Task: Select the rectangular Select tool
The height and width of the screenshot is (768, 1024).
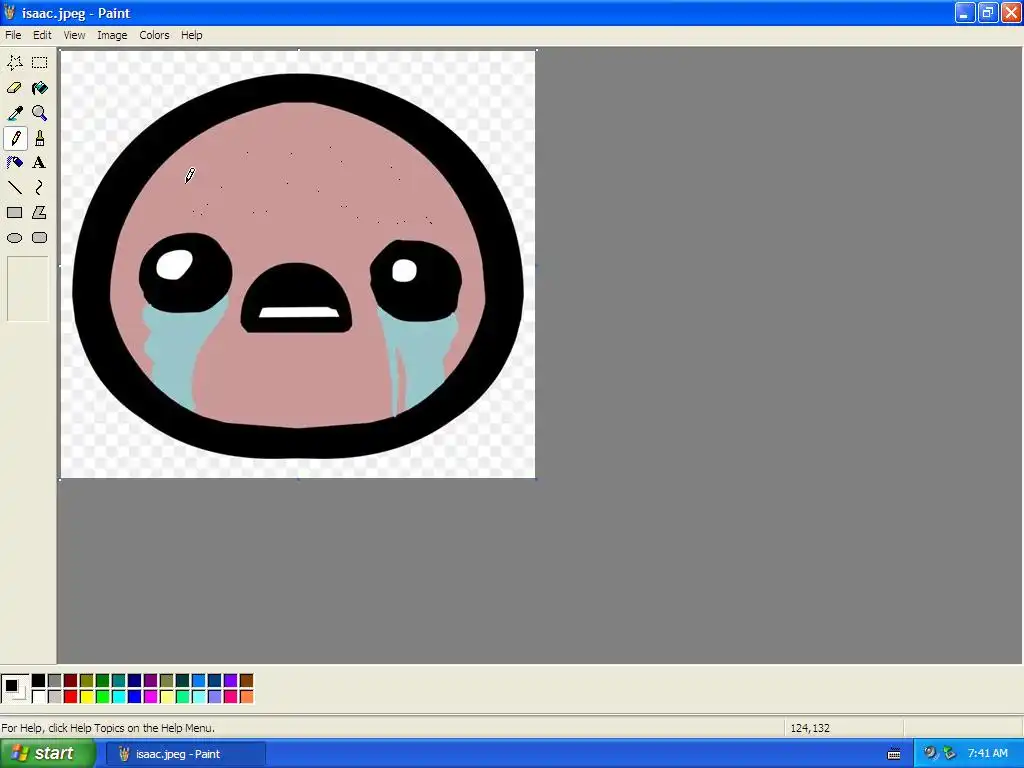Action: (40, 63)
